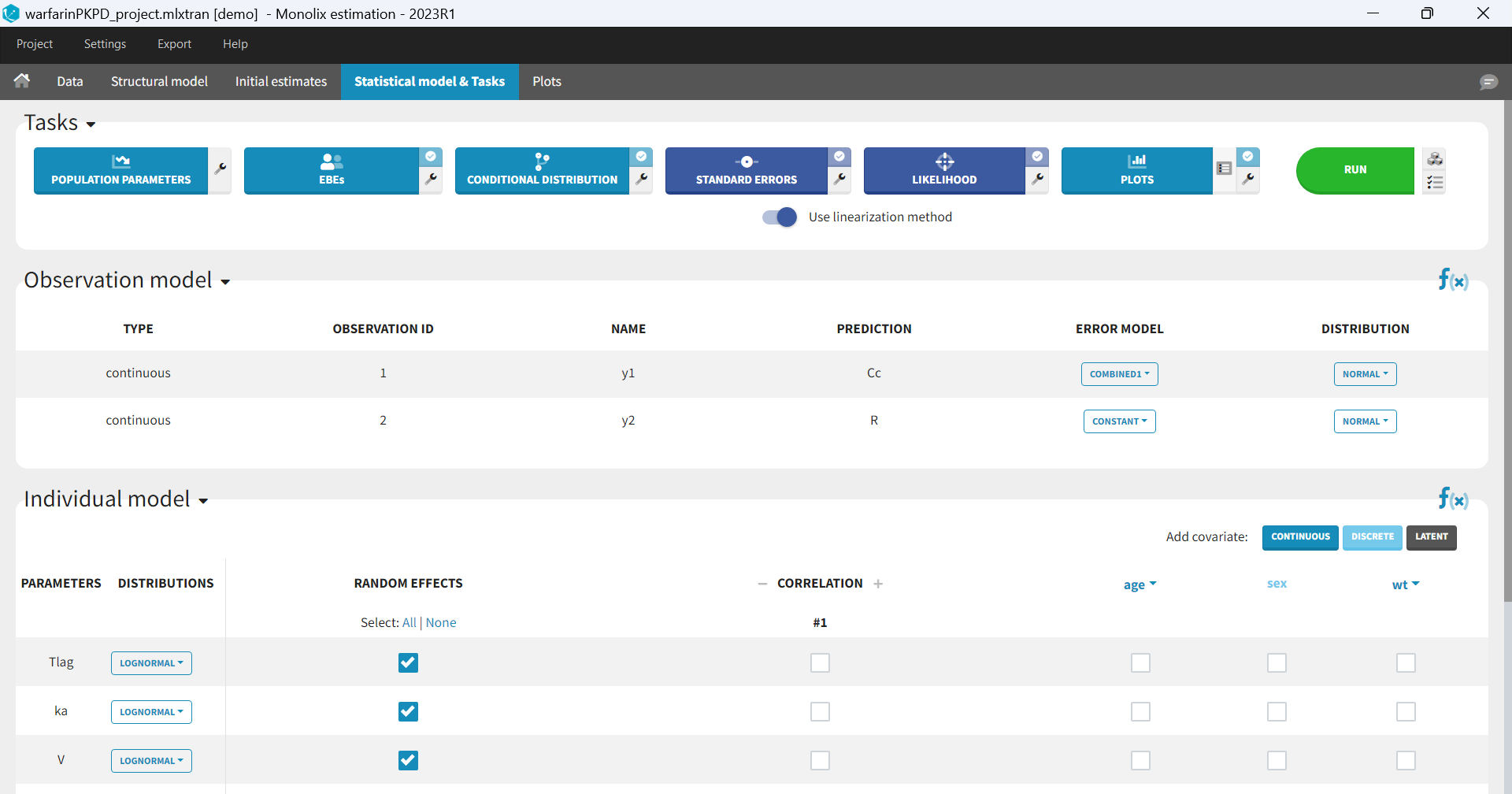Click the vertical scrollbar on the right
This screenshot has width=1512, height=794.
[1507, 354]
